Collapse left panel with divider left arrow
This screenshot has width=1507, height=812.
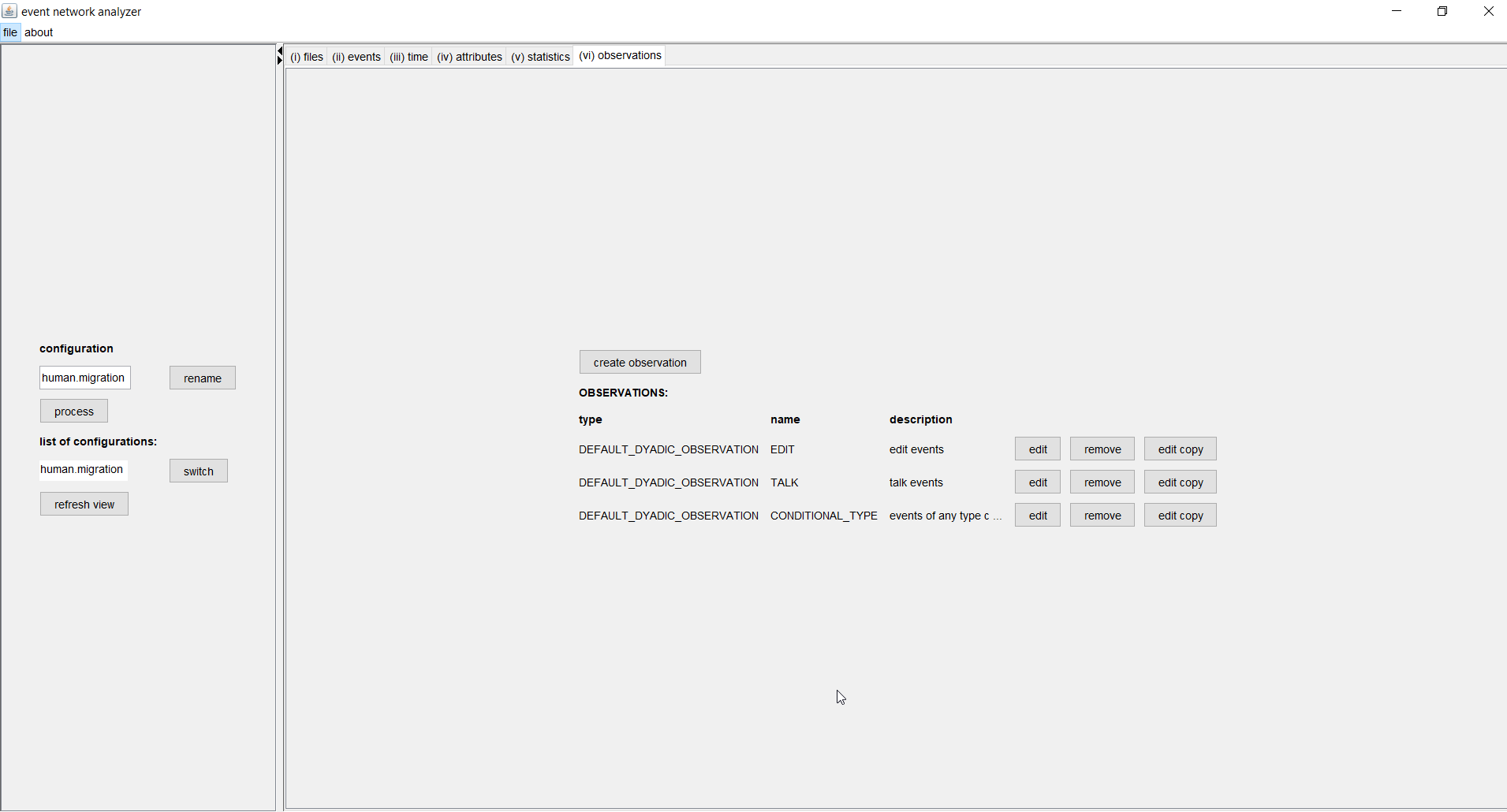tap(279, 51)
